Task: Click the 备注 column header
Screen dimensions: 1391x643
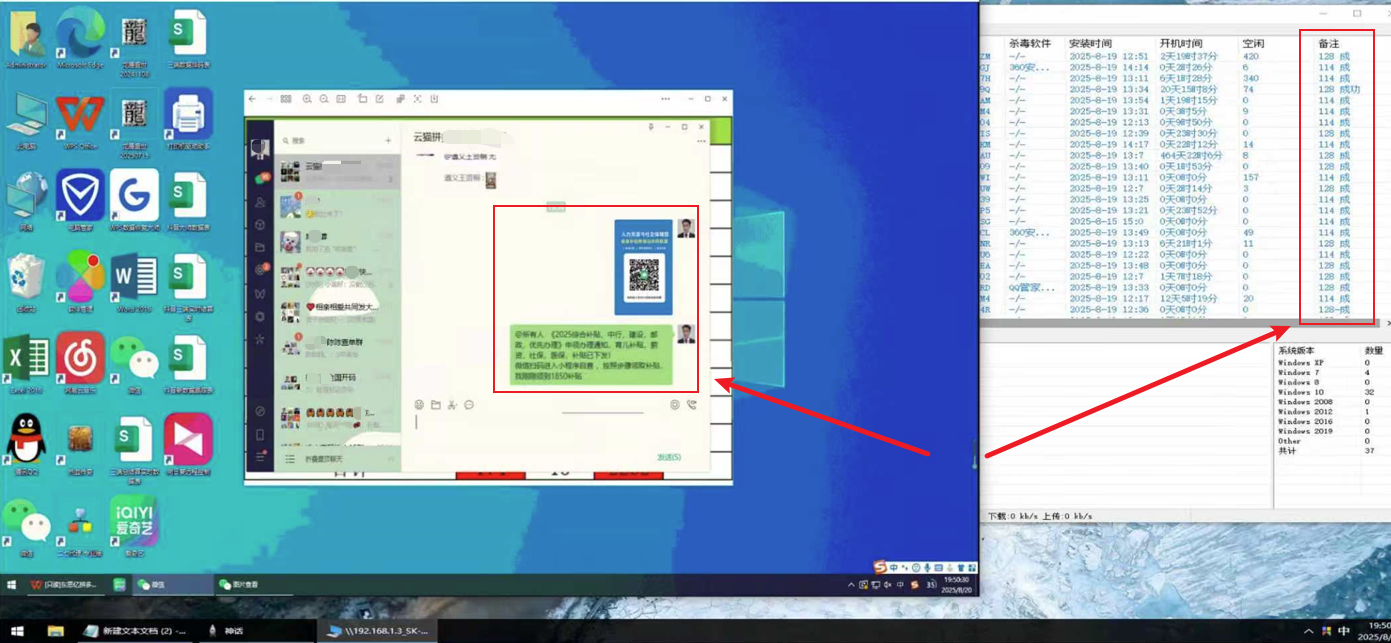Action: 1329,44
